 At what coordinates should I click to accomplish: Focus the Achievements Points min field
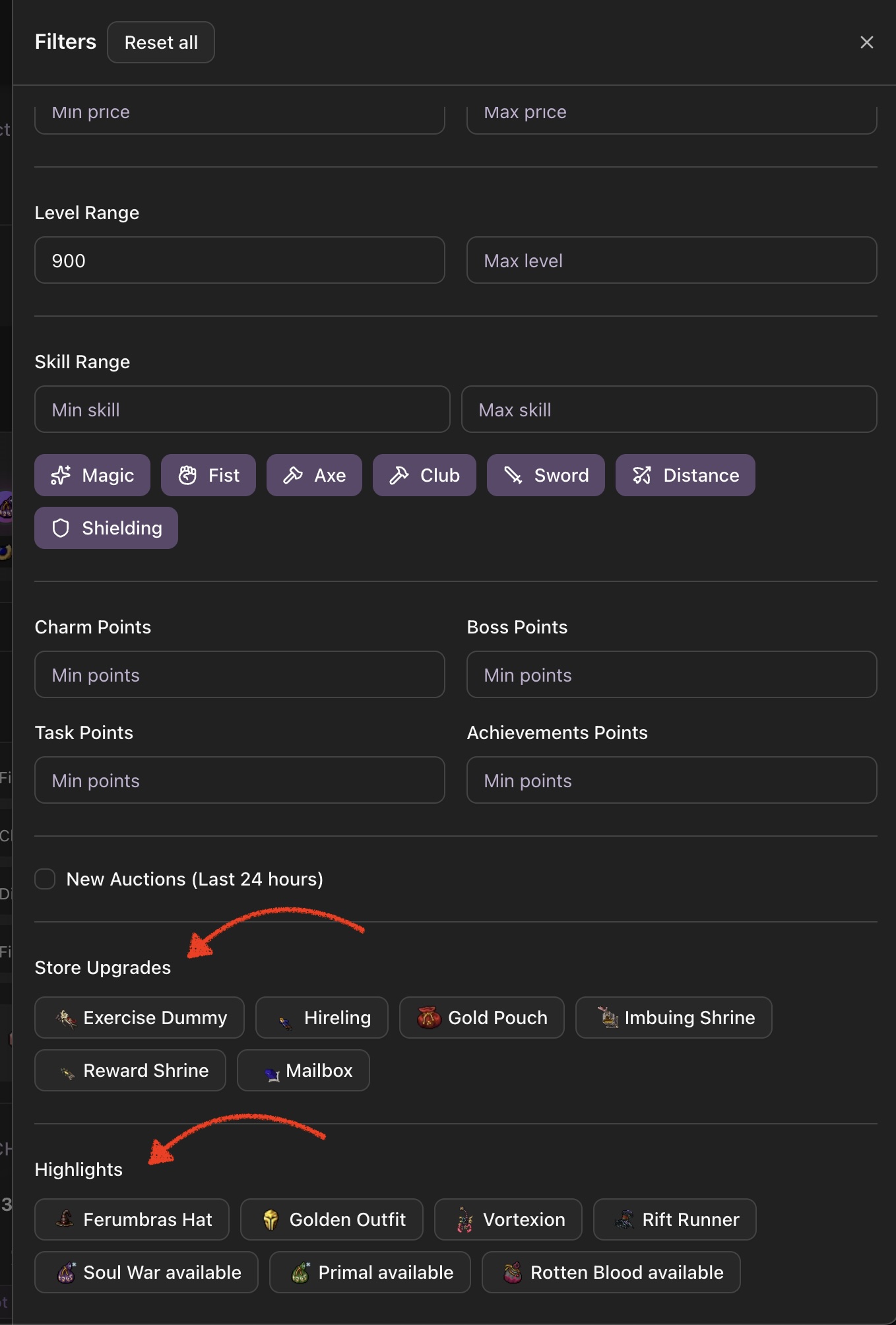pyautogui.click(x=672, y=780)
